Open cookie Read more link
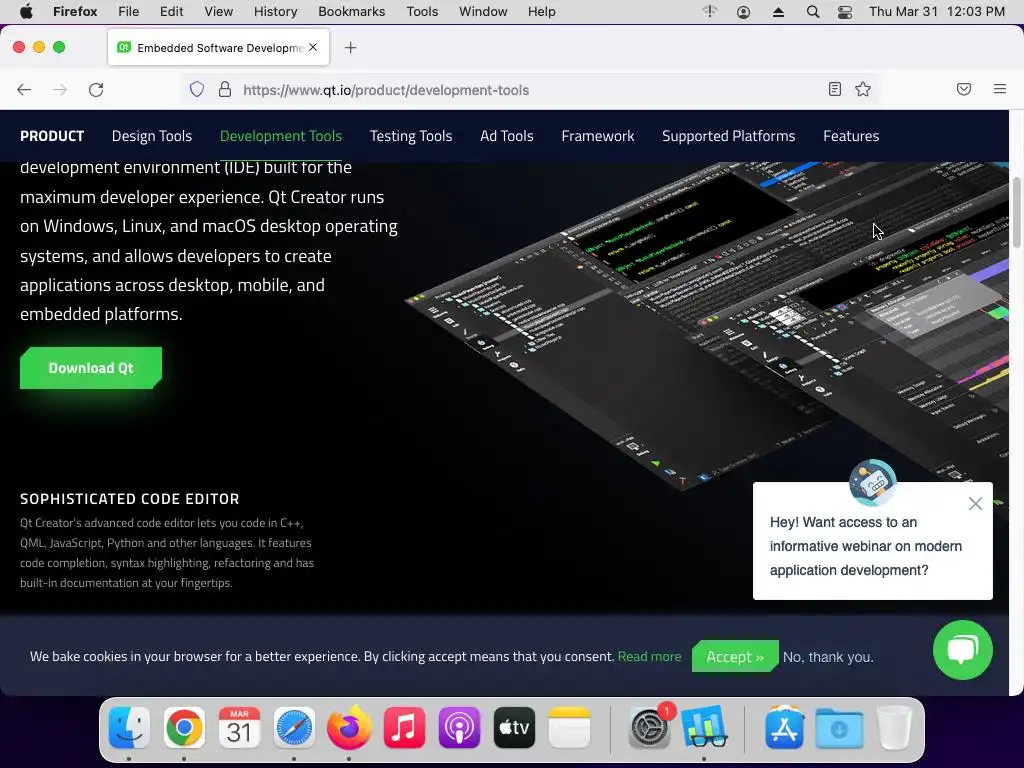The width and height of the screenshot is (1024, 768). click(649, 656)
